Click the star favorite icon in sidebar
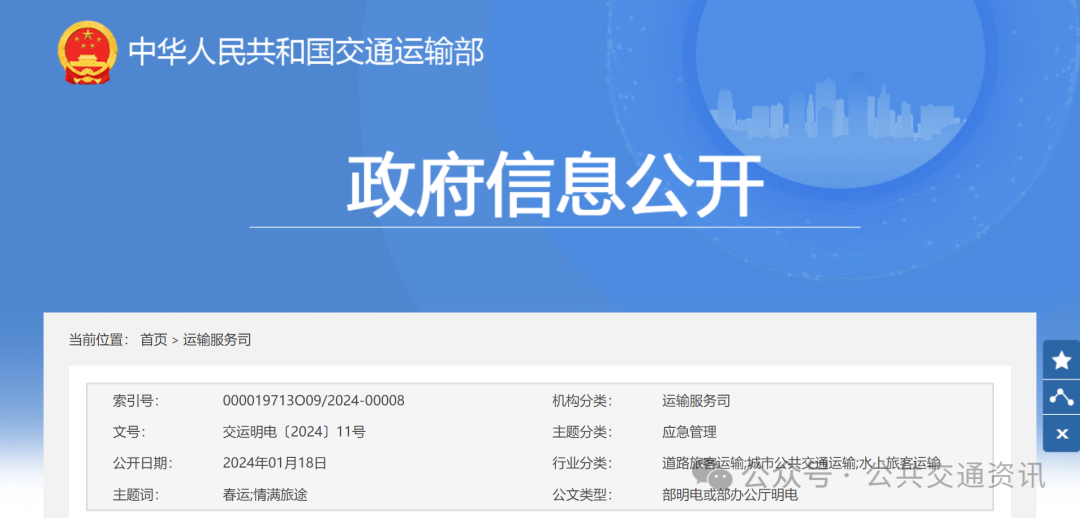Screen dimensions: 1080x518 [1061, 360]
